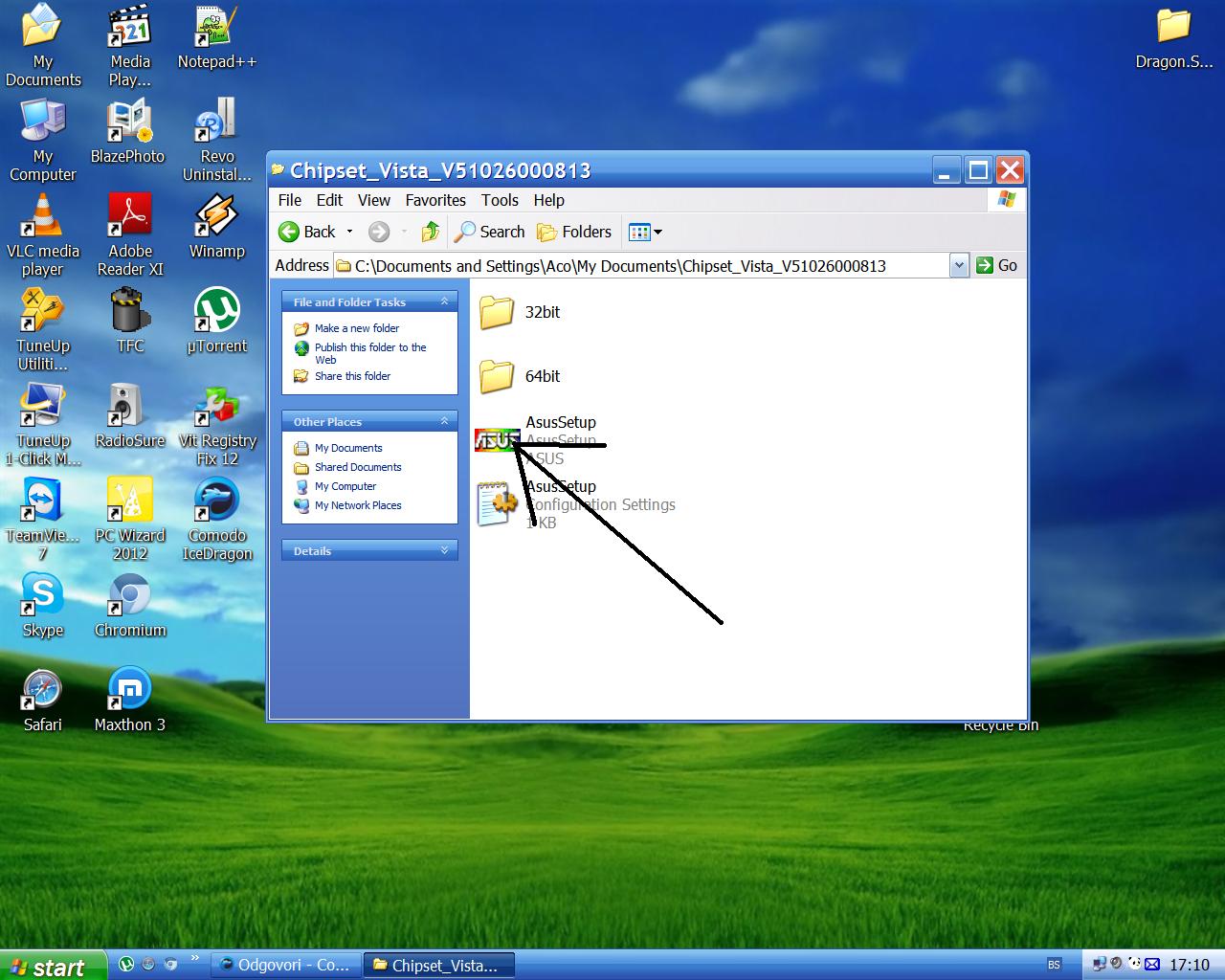Collapse the File and Folder Tasks panel

[444, 301]
